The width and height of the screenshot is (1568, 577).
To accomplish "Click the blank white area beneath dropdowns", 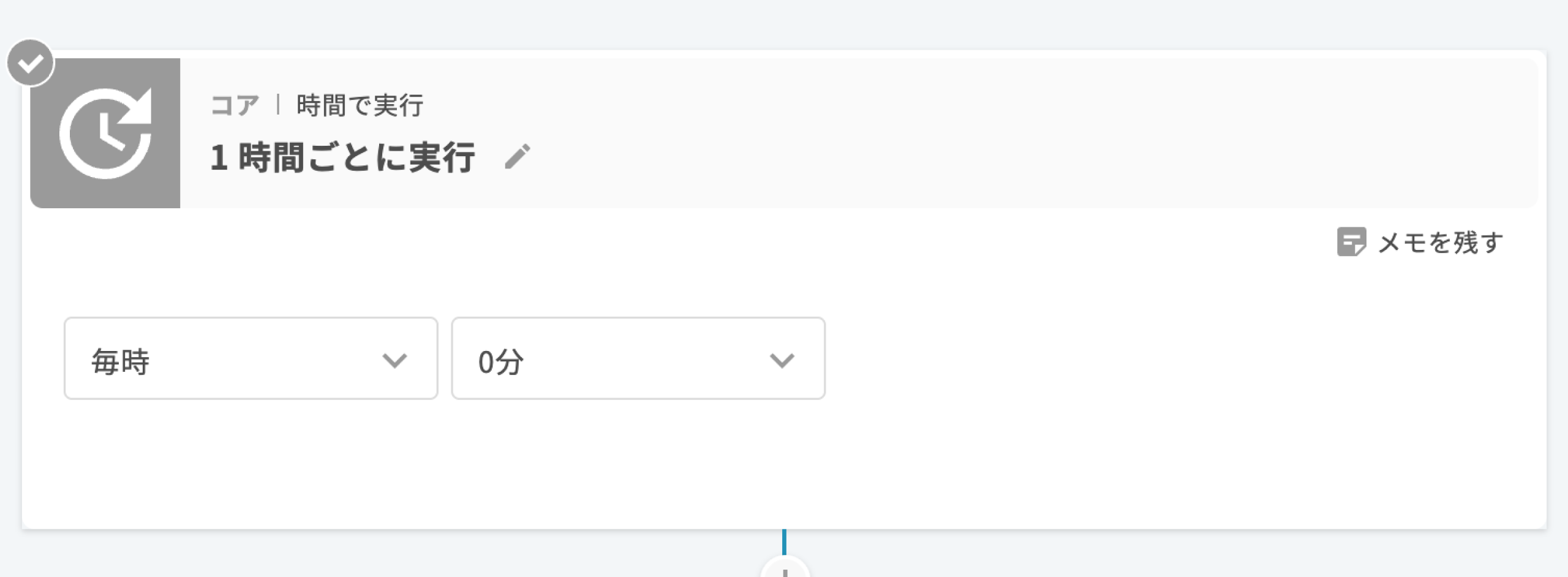I will tap(735, 466).
